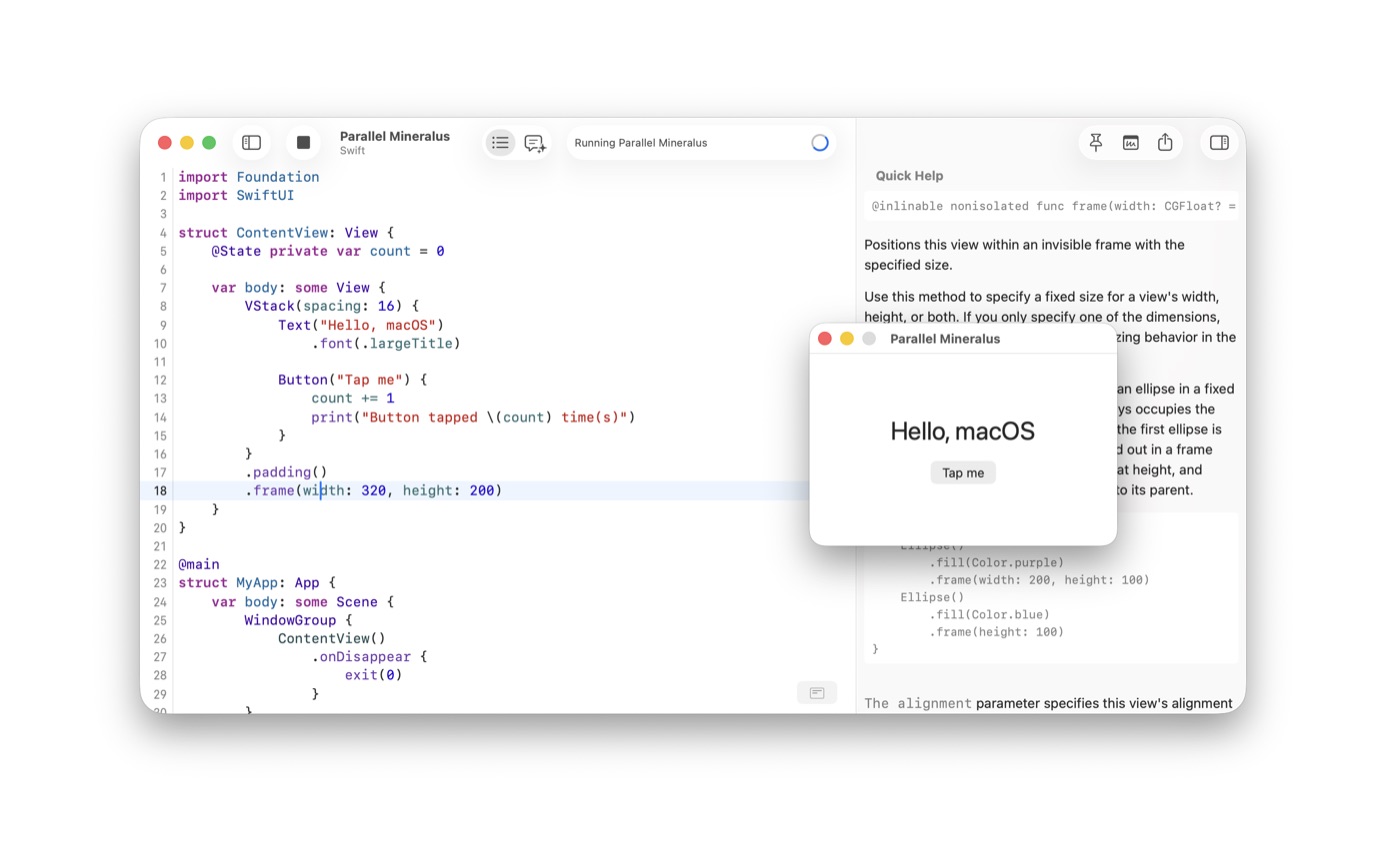The width and height of the screenshot is (1386, 866).
Task: Click 'struct ContentView: View {' line
Action: [x=286, y=233]
